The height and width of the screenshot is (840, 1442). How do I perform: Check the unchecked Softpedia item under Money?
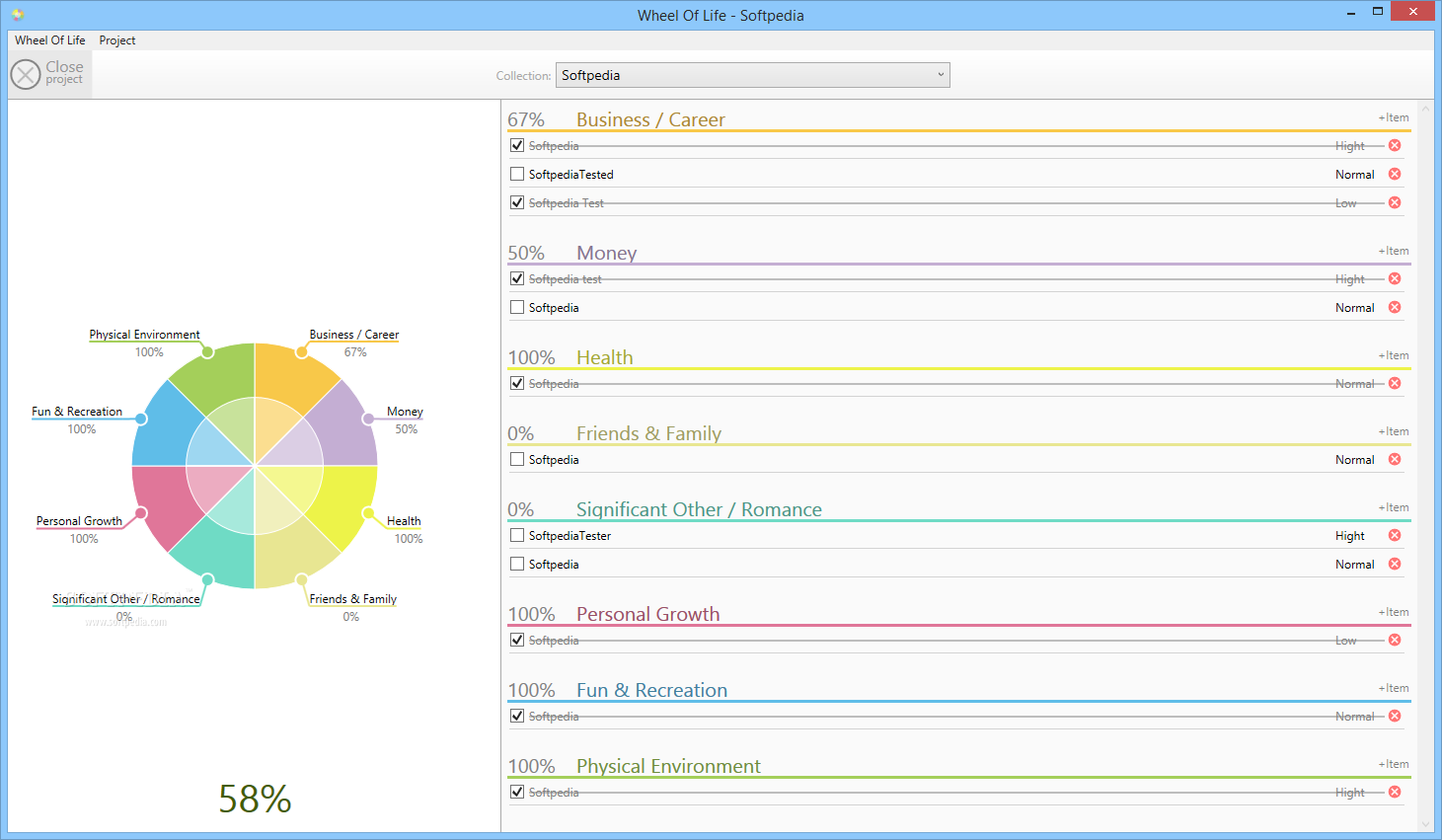pos(517,307)
